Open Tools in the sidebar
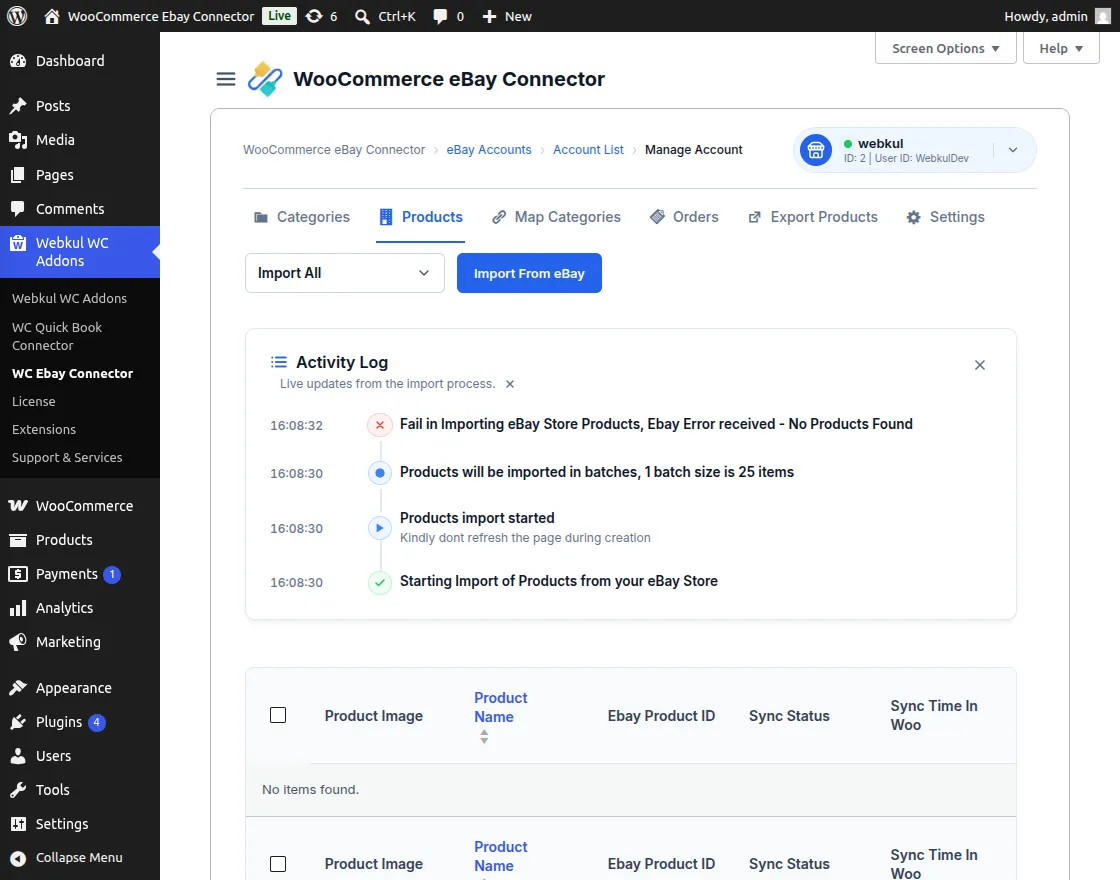This screenshot has height=880, width=1120. tap(79, 790)
